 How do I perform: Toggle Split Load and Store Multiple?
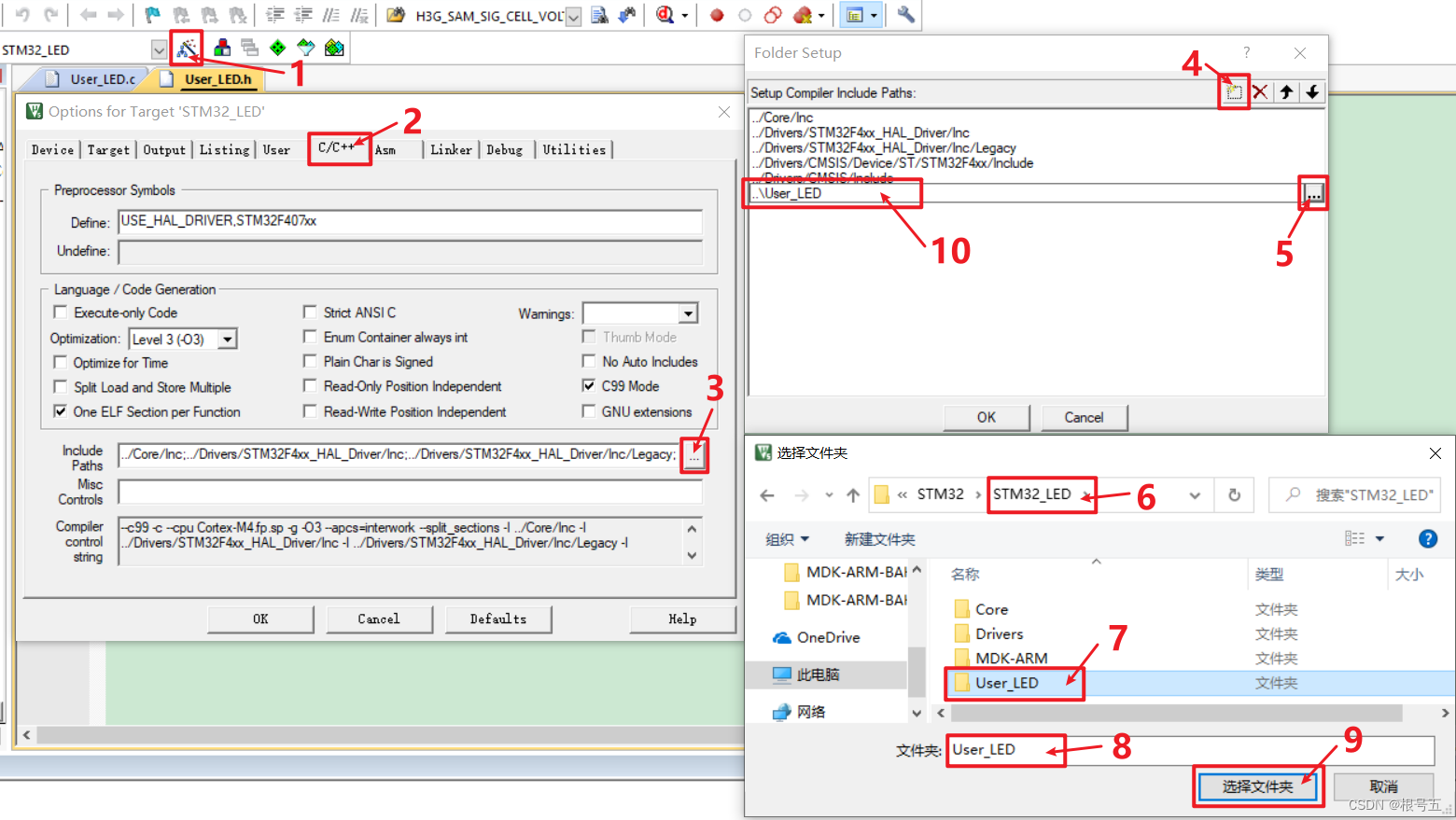coord(61,386)
